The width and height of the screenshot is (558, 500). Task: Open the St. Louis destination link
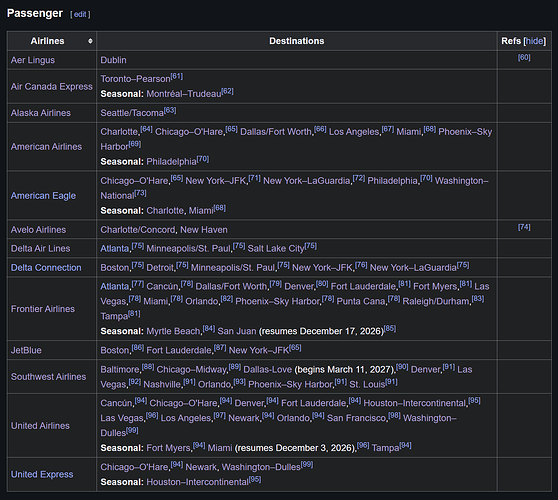tap(367, 384)
